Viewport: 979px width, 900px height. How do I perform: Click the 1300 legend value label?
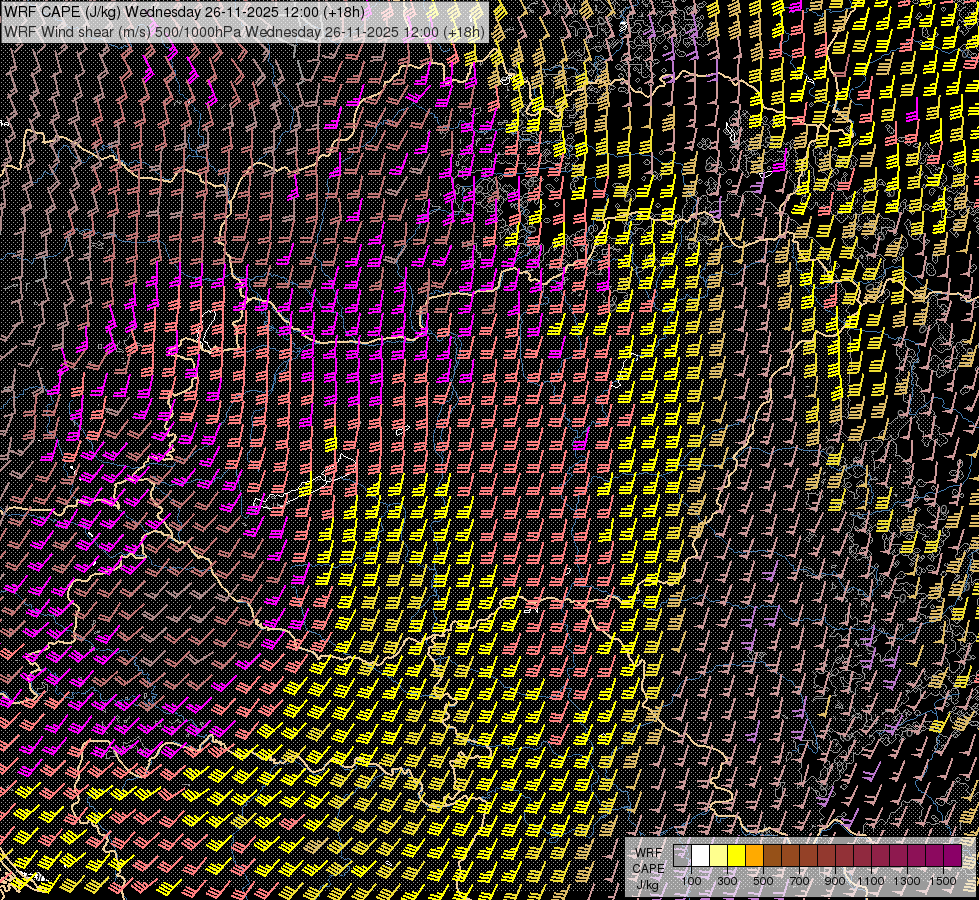point(907,881)
